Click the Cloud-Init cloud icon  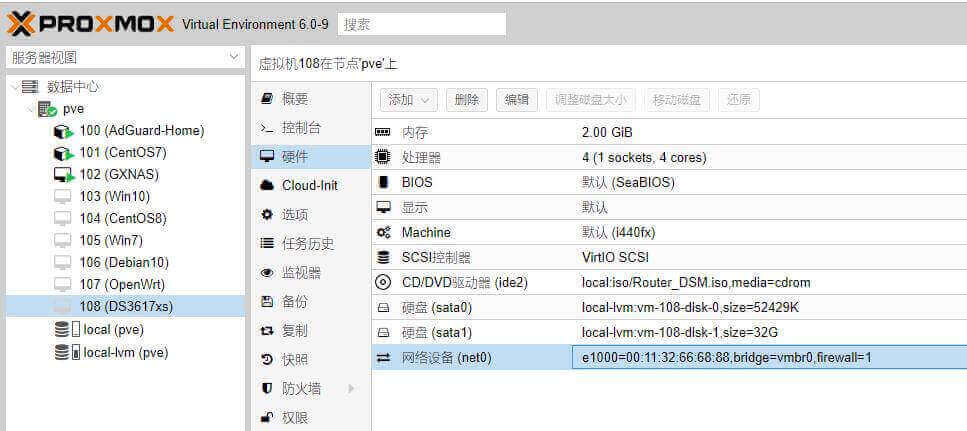tap(266, 186)
